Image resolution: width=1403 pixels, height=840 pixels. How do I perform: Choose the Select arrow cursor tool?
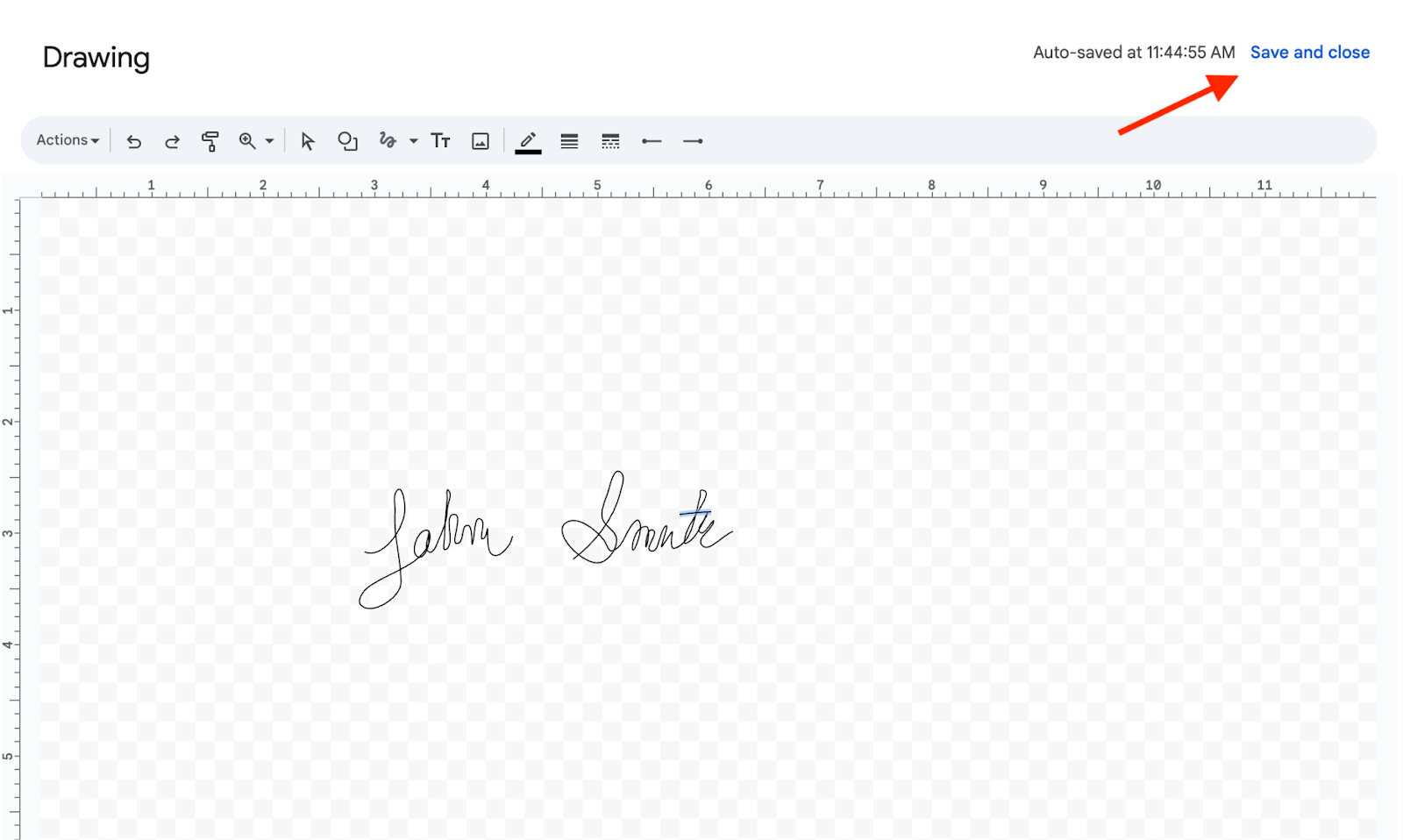(x=307, y=141)
